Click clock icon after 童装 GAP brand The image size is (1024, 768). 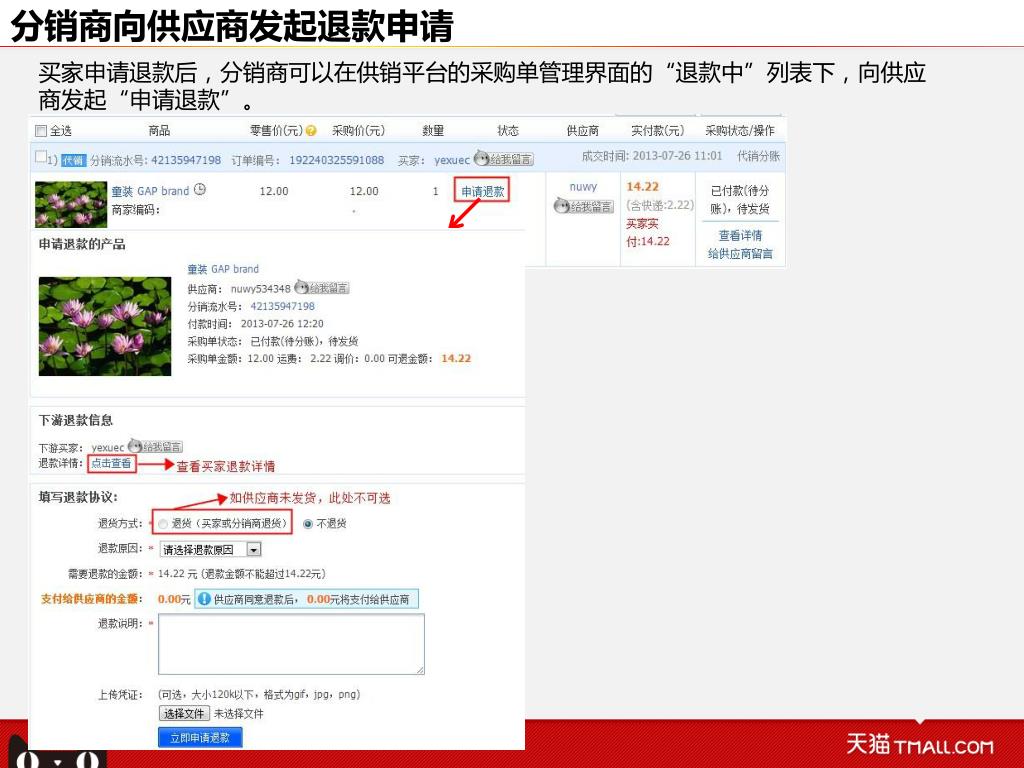pos(200,189)
